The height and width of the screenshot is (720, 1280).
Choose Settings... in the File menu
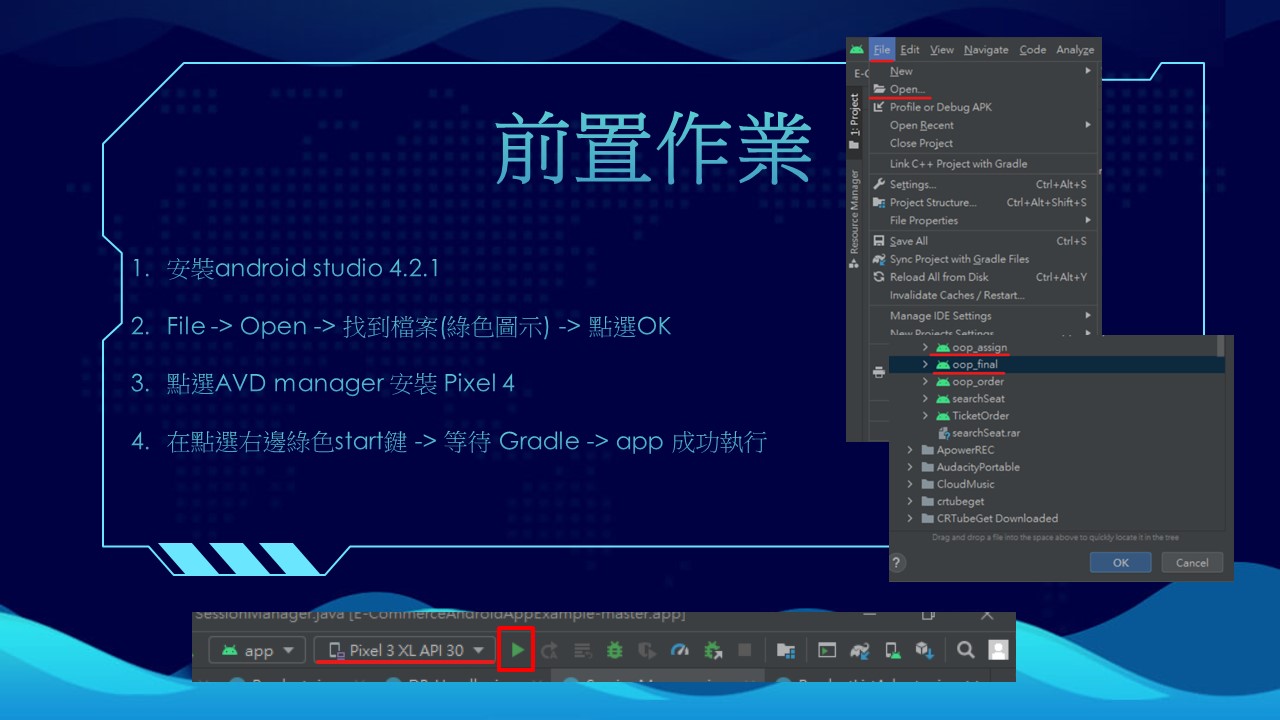(x=983, y=184)
